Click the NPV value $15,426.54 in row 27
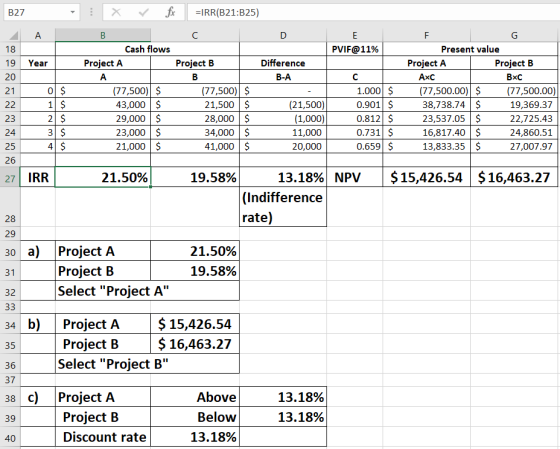This screenshot has width=560, height=449. [x=426, y=177]
